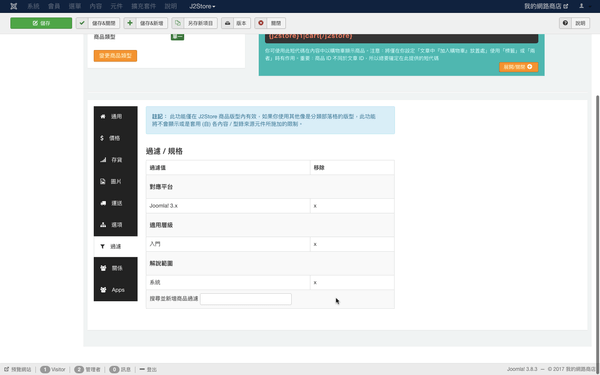Screen dimensions: 600x375
Task: Click 儲存&關閉 save and close button
Action: click(x=98, y=23)
